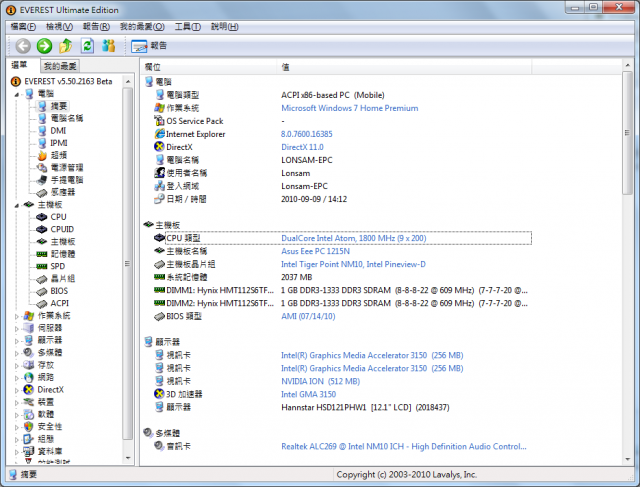Open Microsoft Windows 7 Home Premium link

(349, 108)
